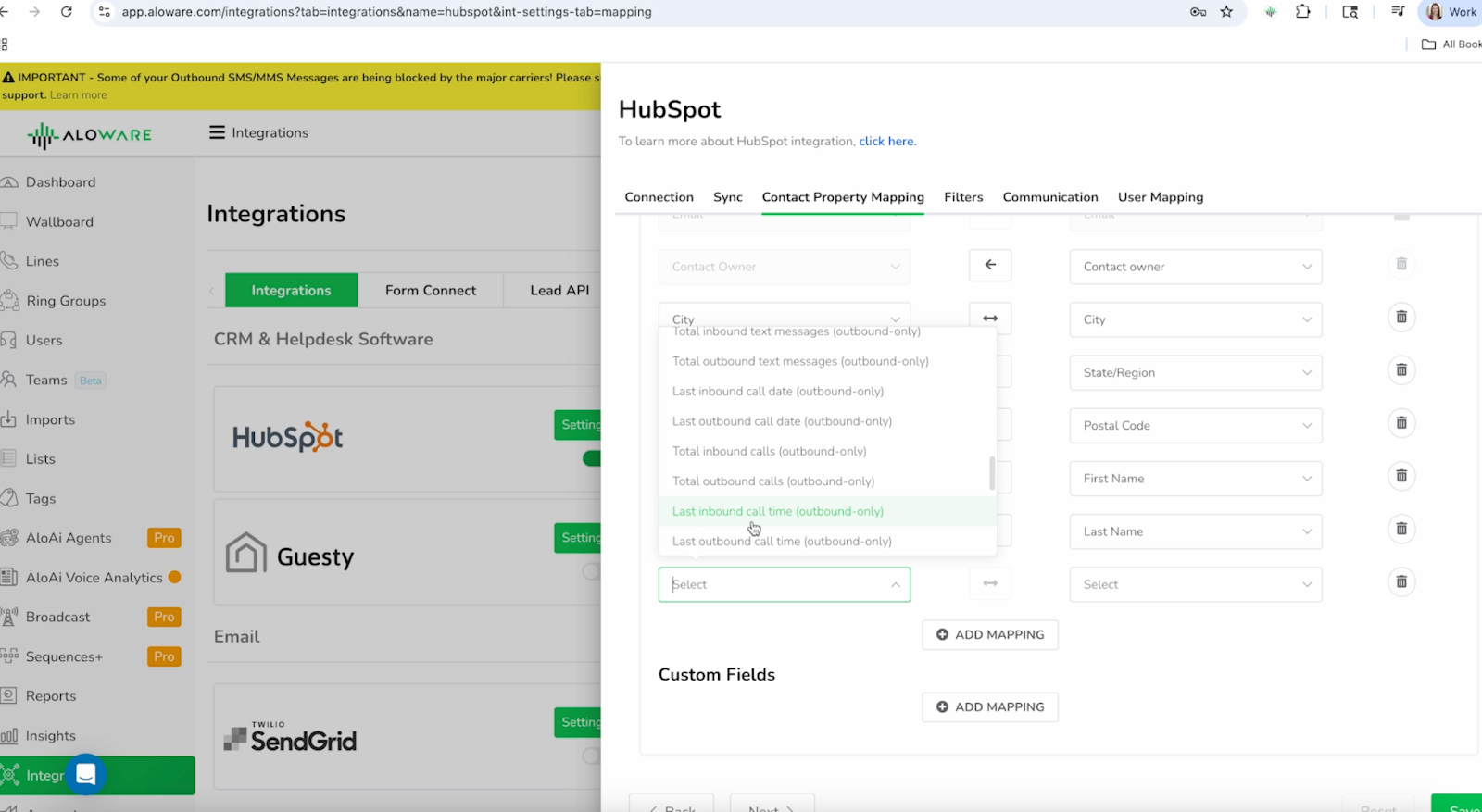Delete the empty Select mapping row

point(1401,581)
